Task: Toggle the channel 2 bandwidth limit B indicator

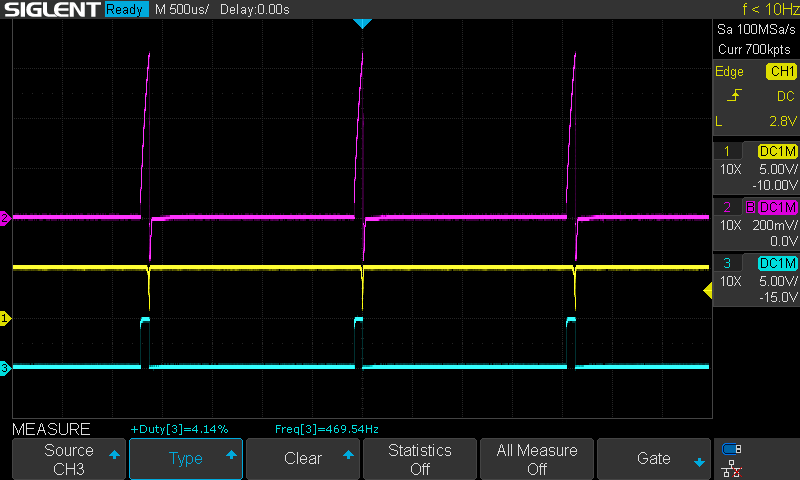Action: click(x=747, y=207)
